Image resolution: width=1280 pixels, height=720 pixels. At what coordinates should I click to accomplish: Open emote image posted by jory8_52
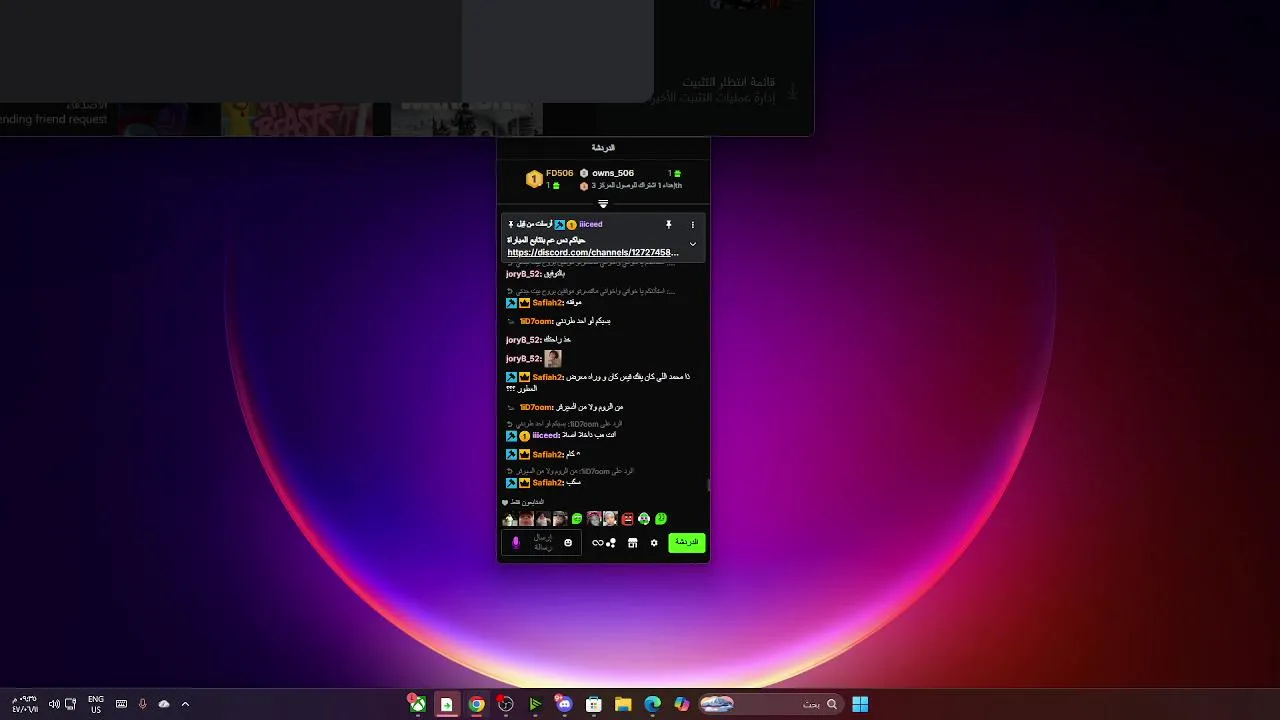pos(552,358)
